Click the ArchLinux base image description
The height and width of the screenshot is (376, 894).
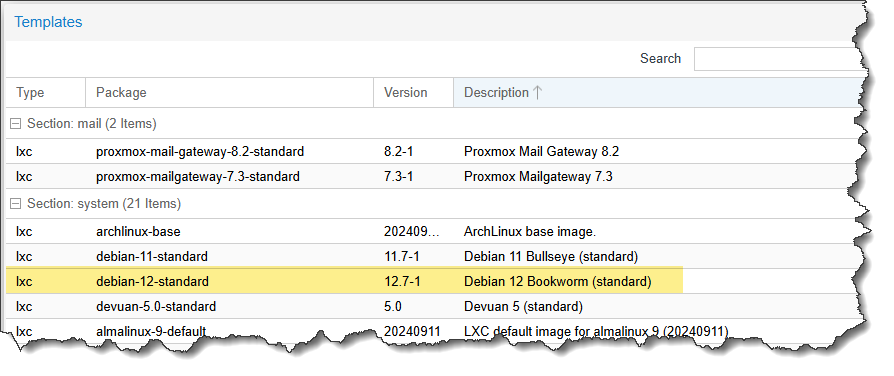pos(530,232)
